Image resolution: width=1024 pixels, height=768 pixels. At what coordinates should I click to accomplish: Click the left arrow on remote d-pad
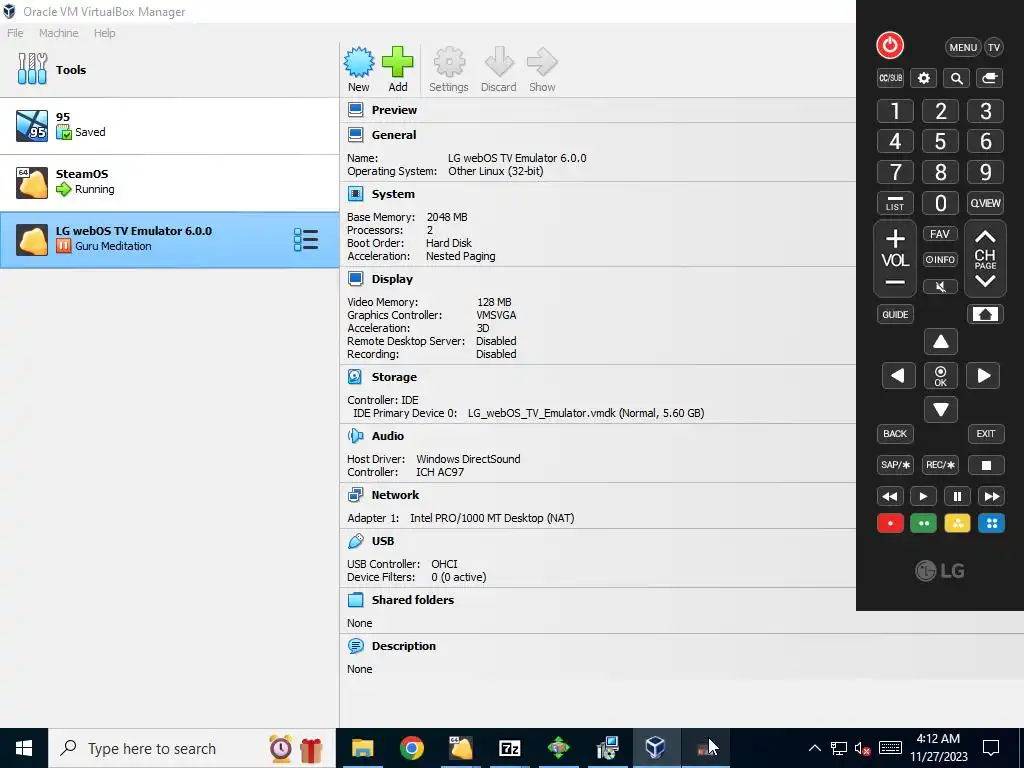[x=898, y=376]
